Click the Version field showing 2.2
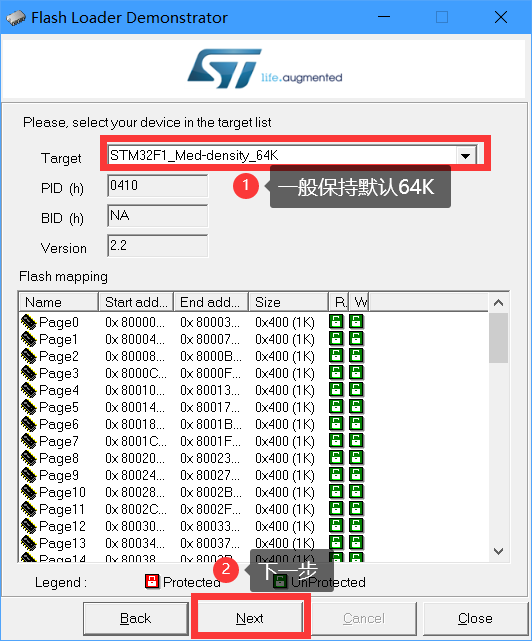This screenshot has height=641, width=532. (157, 246)
